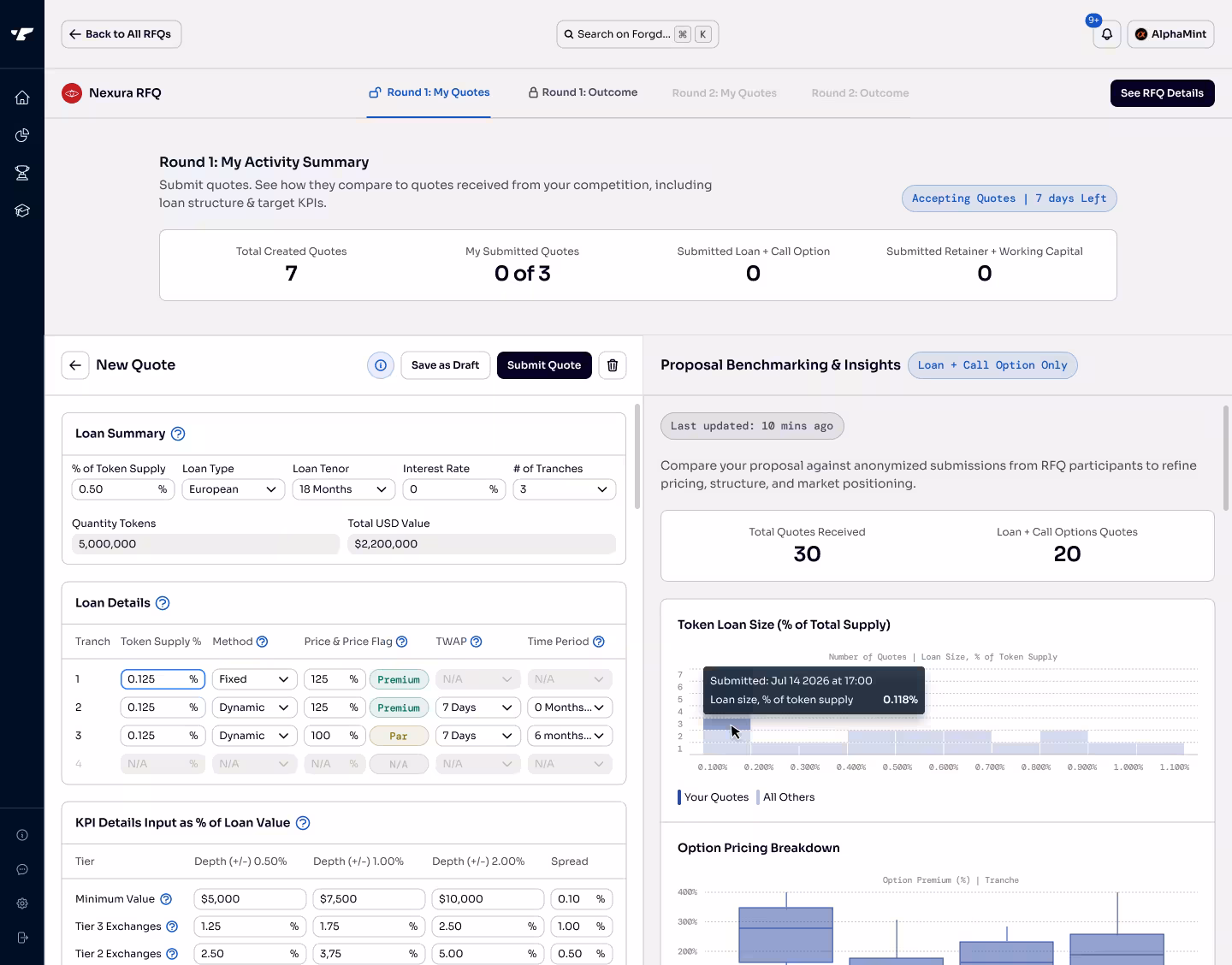The height and width of the screenshot is (965, 1232).
Task: Click help icon beside TWAP column
Action: click(477, 642)
